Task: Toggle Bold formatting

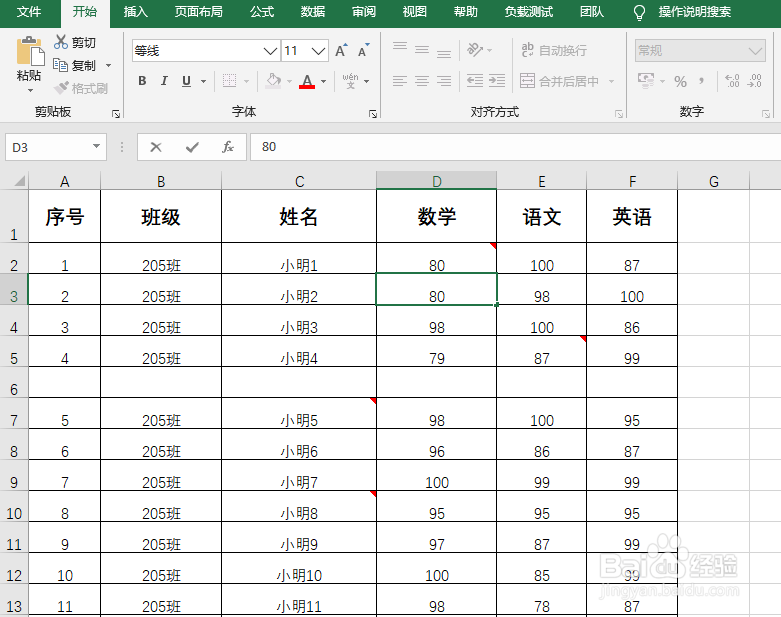Action: (142, 81)
